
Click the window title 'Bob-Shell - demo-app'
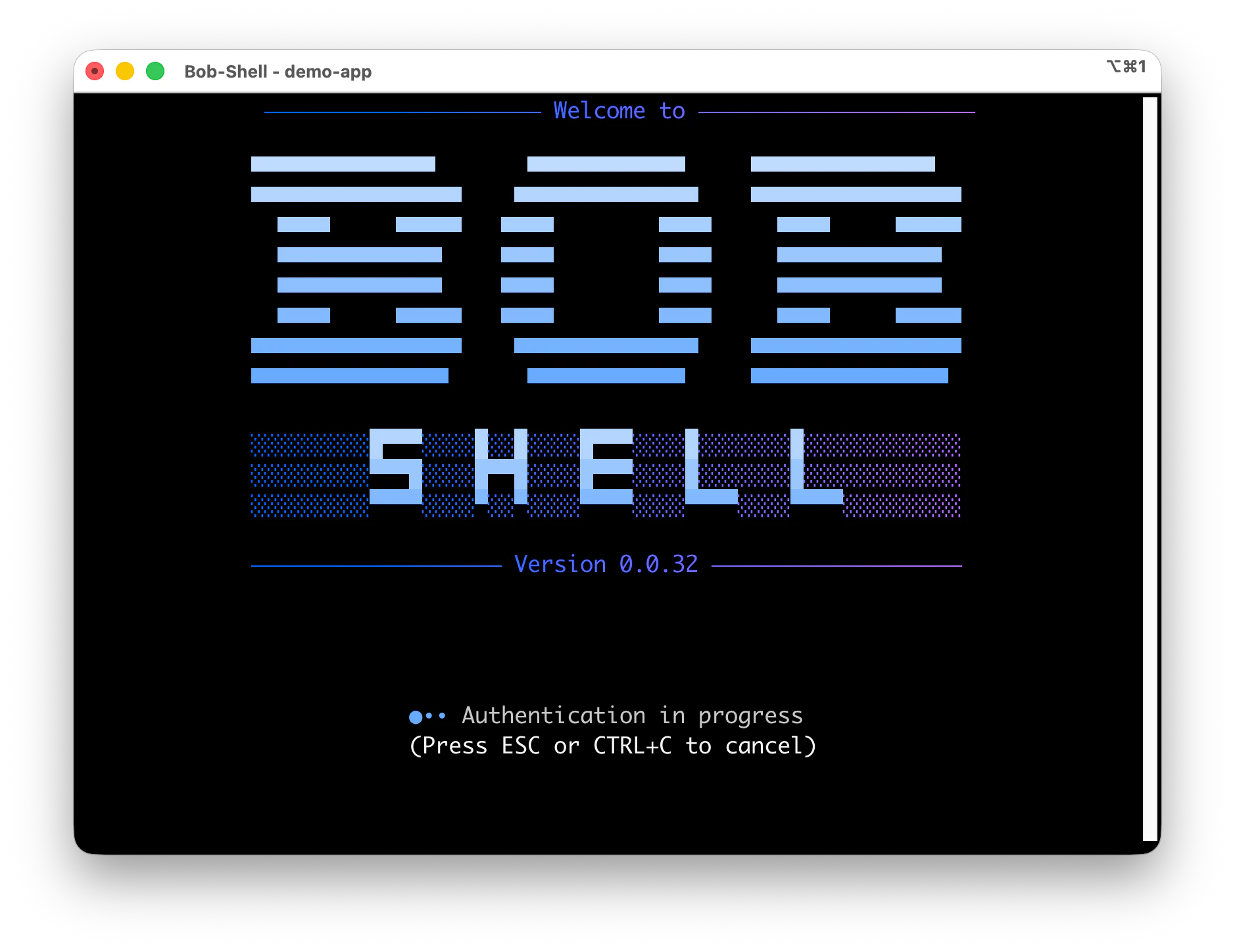pos(278,71)
